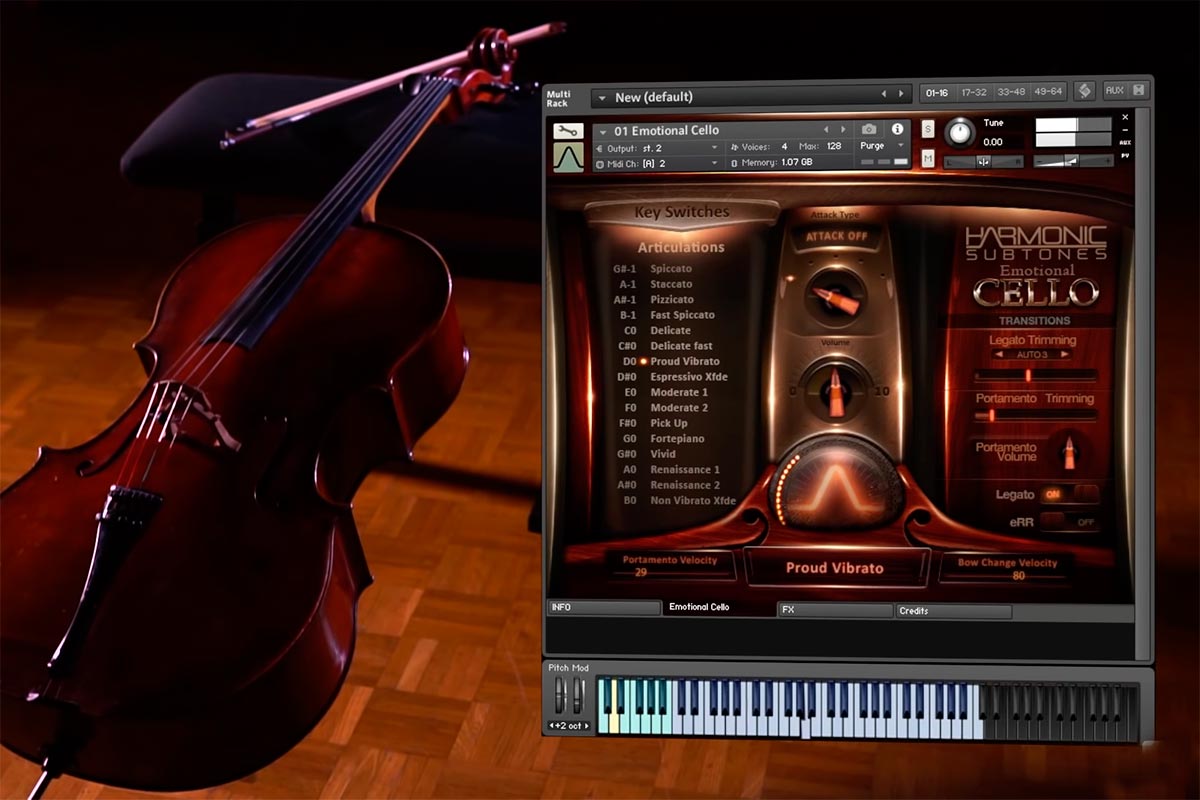Screen dimensions: 1200x800
Task: Click the instrument volume slider
Action: (1073, 161)
